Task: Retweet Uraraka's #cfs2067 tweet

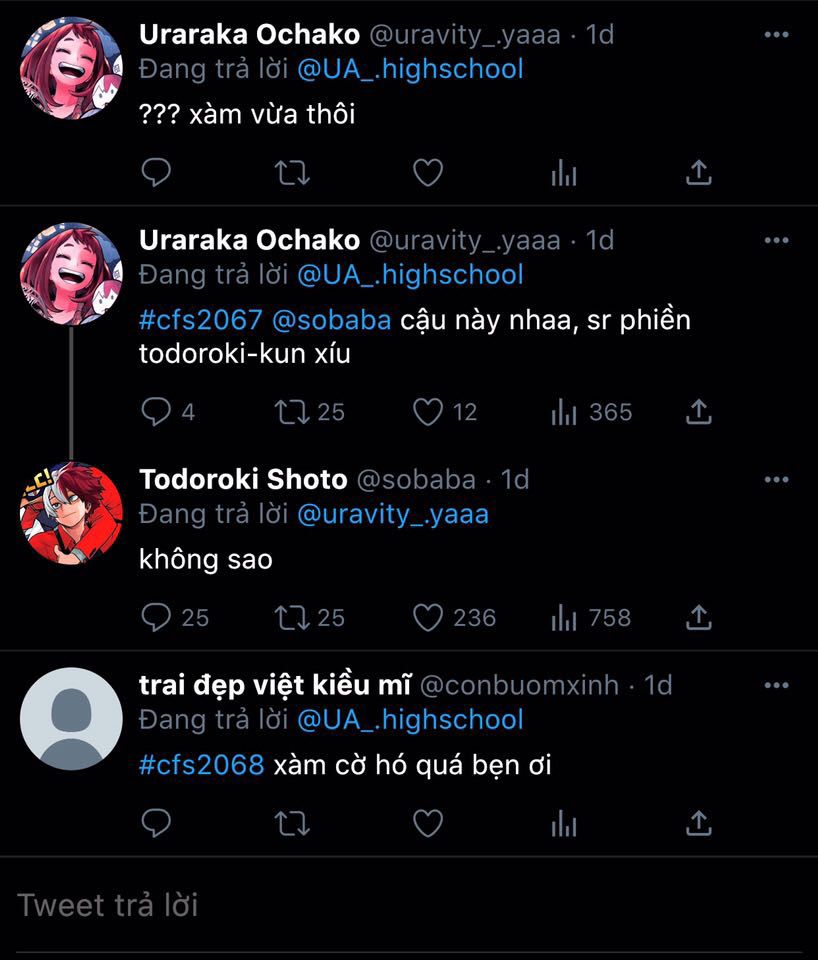Action: (x=292, y=412)
